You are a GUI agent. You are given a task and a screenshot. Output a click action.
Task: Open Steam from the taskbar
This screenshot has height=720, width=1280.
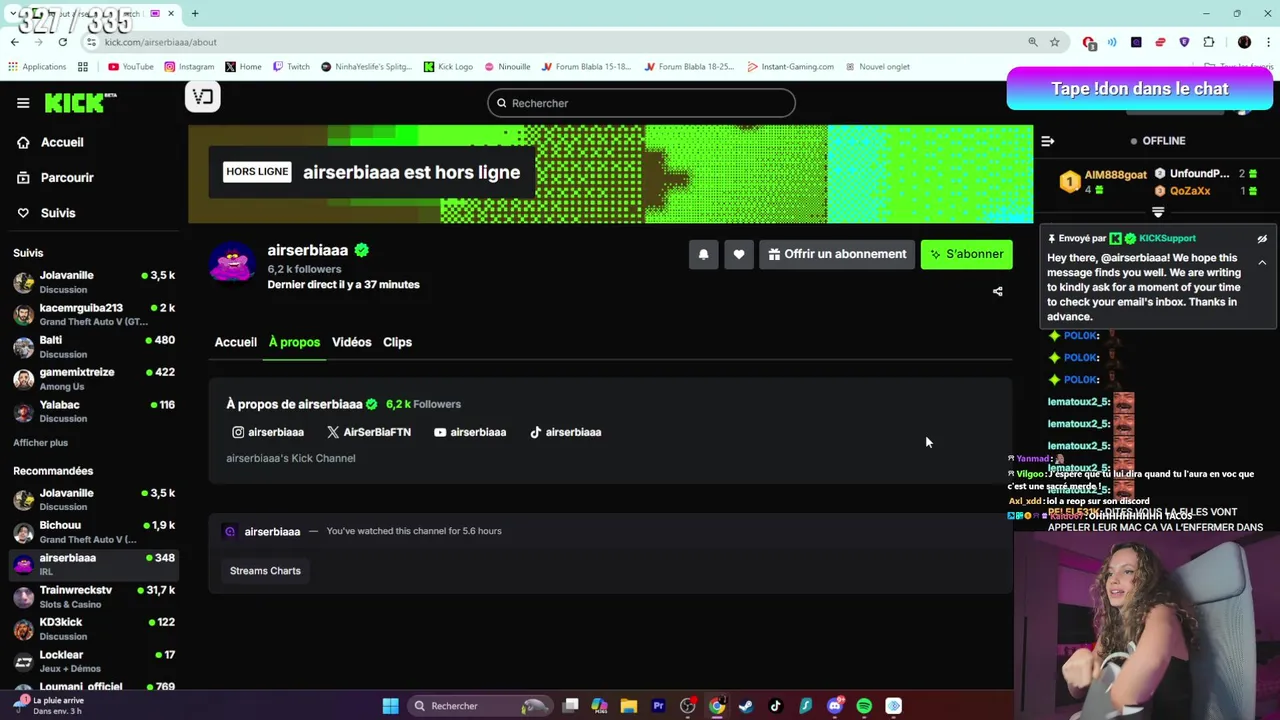click(x=746, y=706)
